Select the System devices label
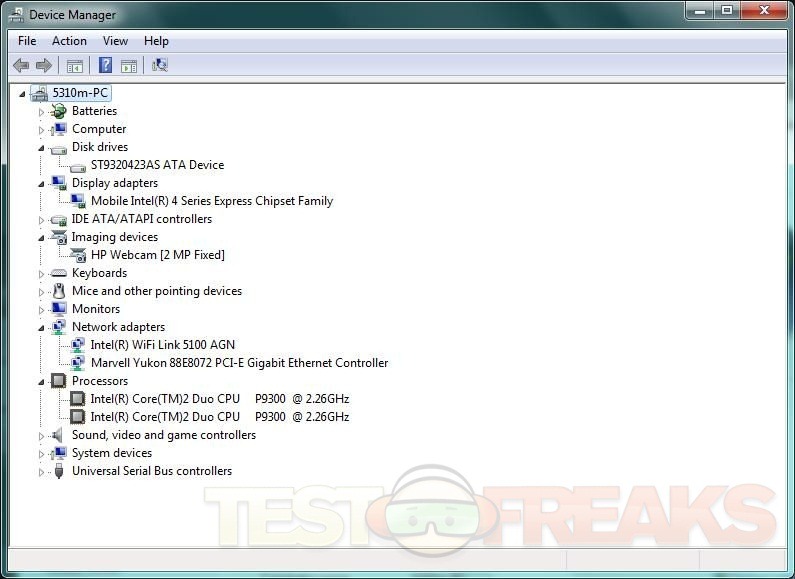The width and height of the screenshot is (795, 579). click(112, 453)
